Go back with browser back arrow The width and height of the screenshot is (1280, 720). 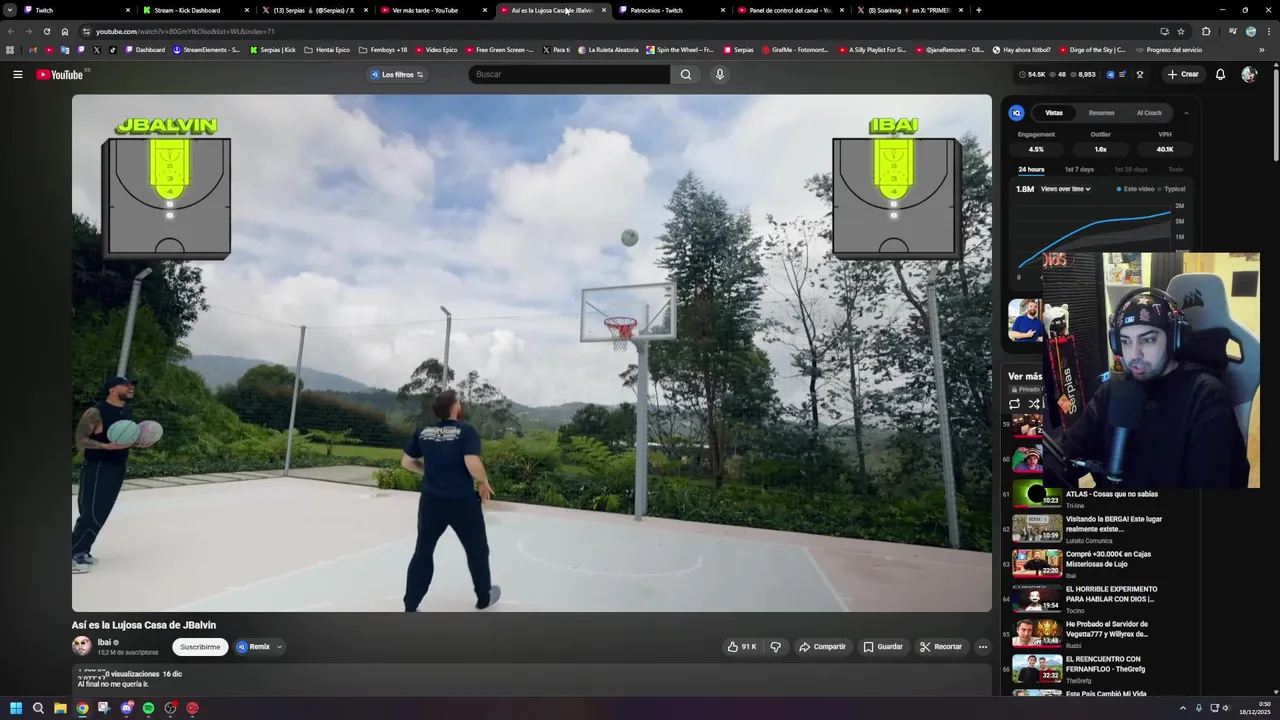pos(11,31)
